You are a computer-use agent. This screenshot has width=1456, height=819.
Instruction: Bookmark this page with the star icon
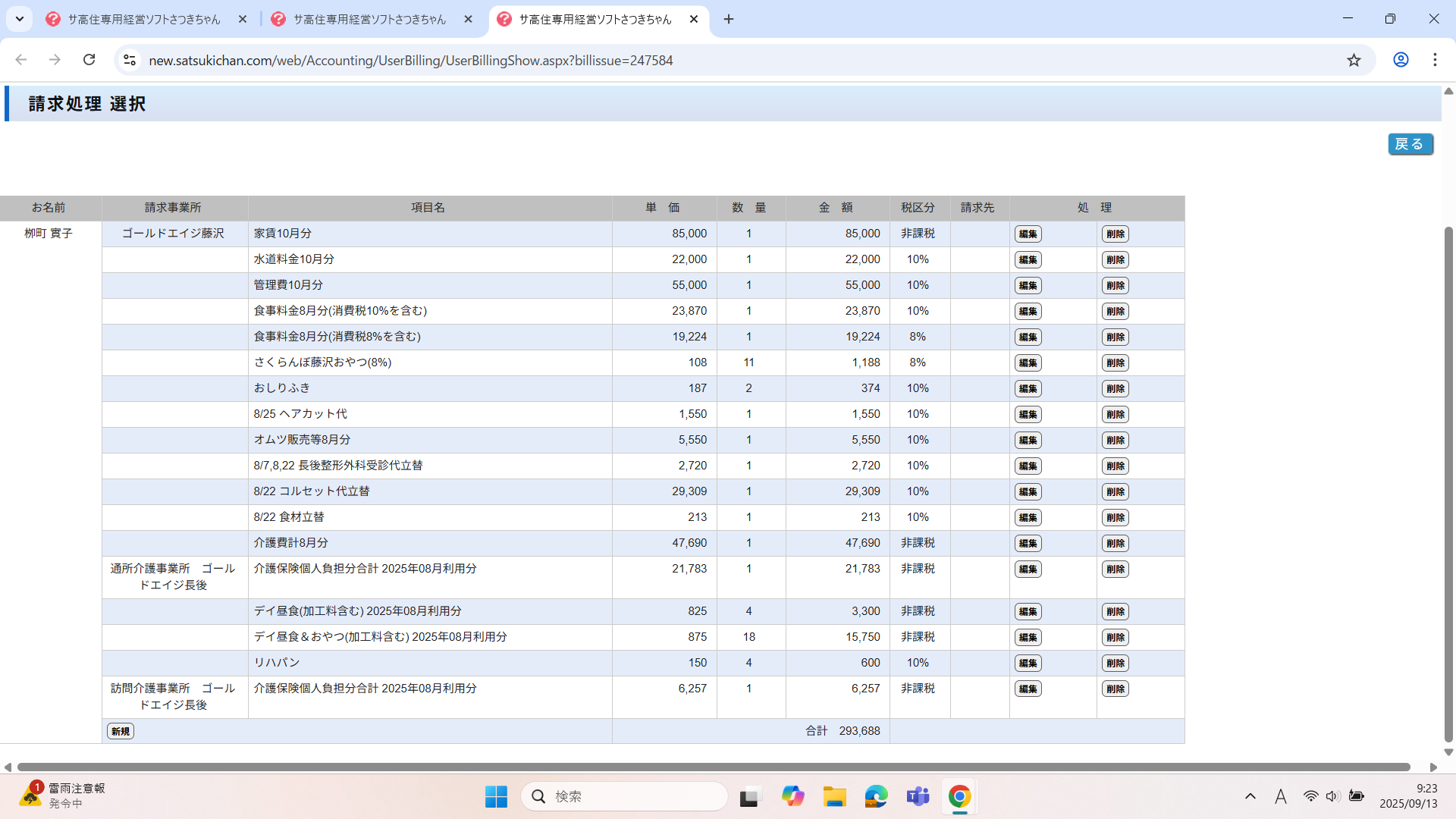point(1354,60)
